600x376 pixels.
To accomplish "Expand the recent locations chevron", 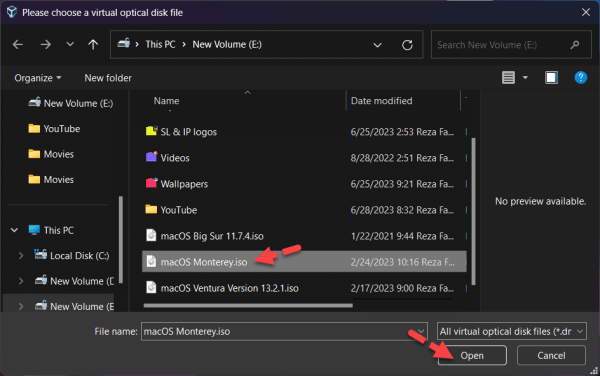I will tap(70, 44).
